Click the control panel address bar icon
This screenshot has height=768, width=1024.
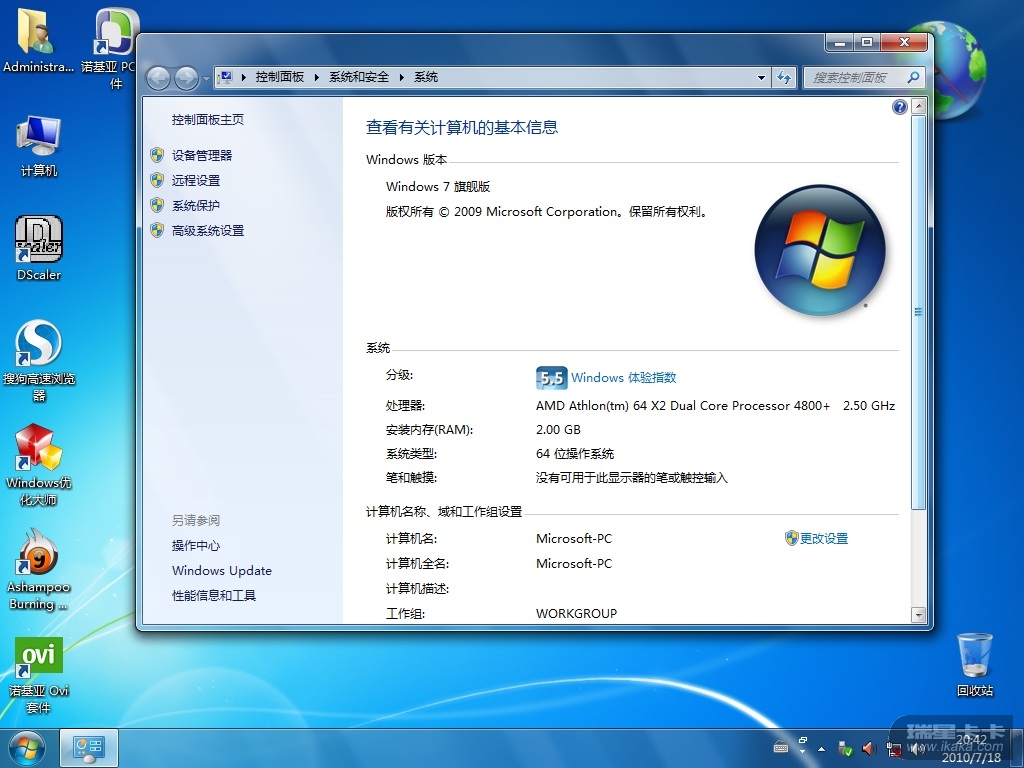pyautogui.click(x=226, y=77)
